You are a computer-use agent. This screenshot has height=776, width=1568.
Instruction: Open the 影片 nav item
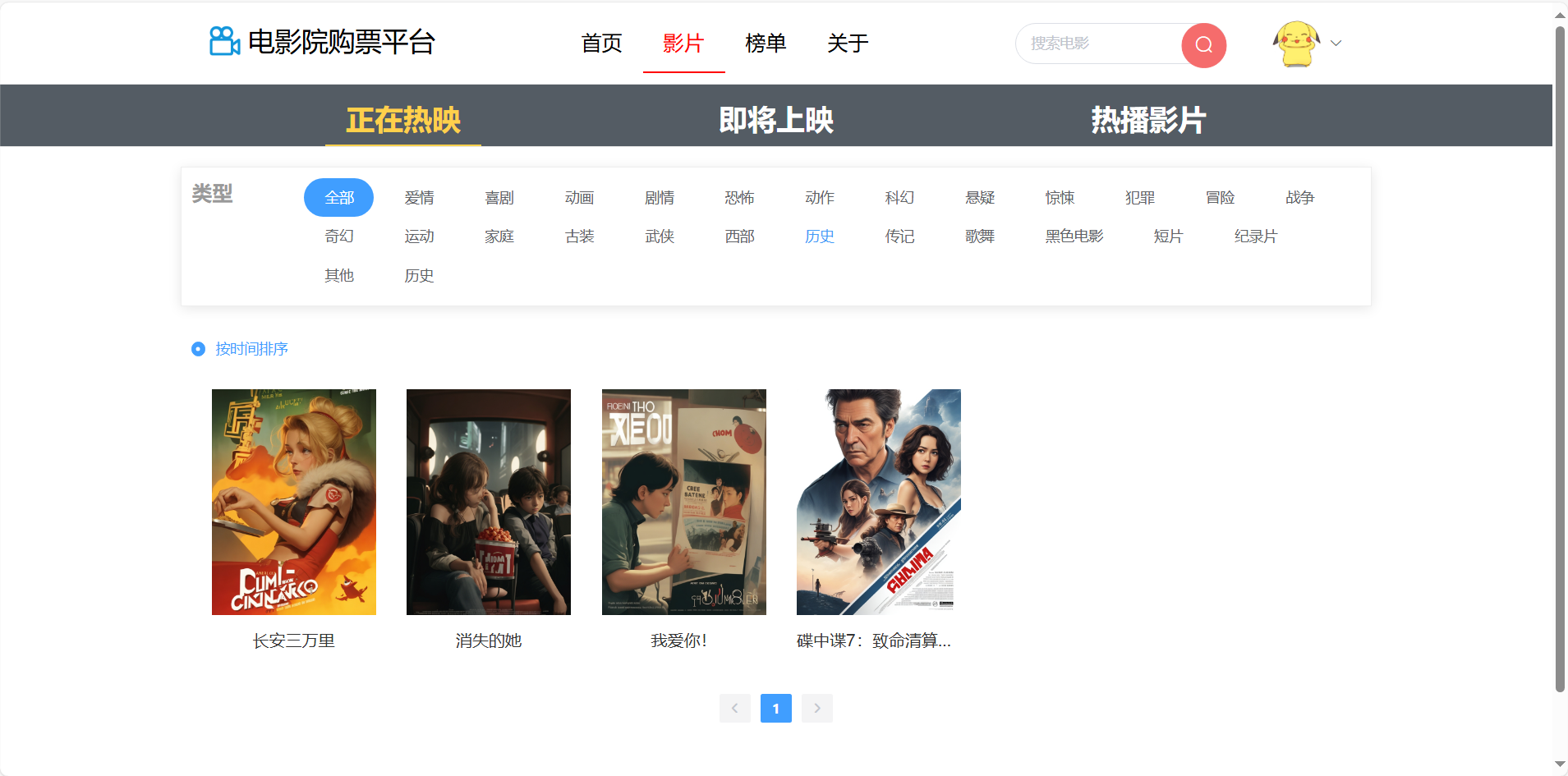coord(684,44)
